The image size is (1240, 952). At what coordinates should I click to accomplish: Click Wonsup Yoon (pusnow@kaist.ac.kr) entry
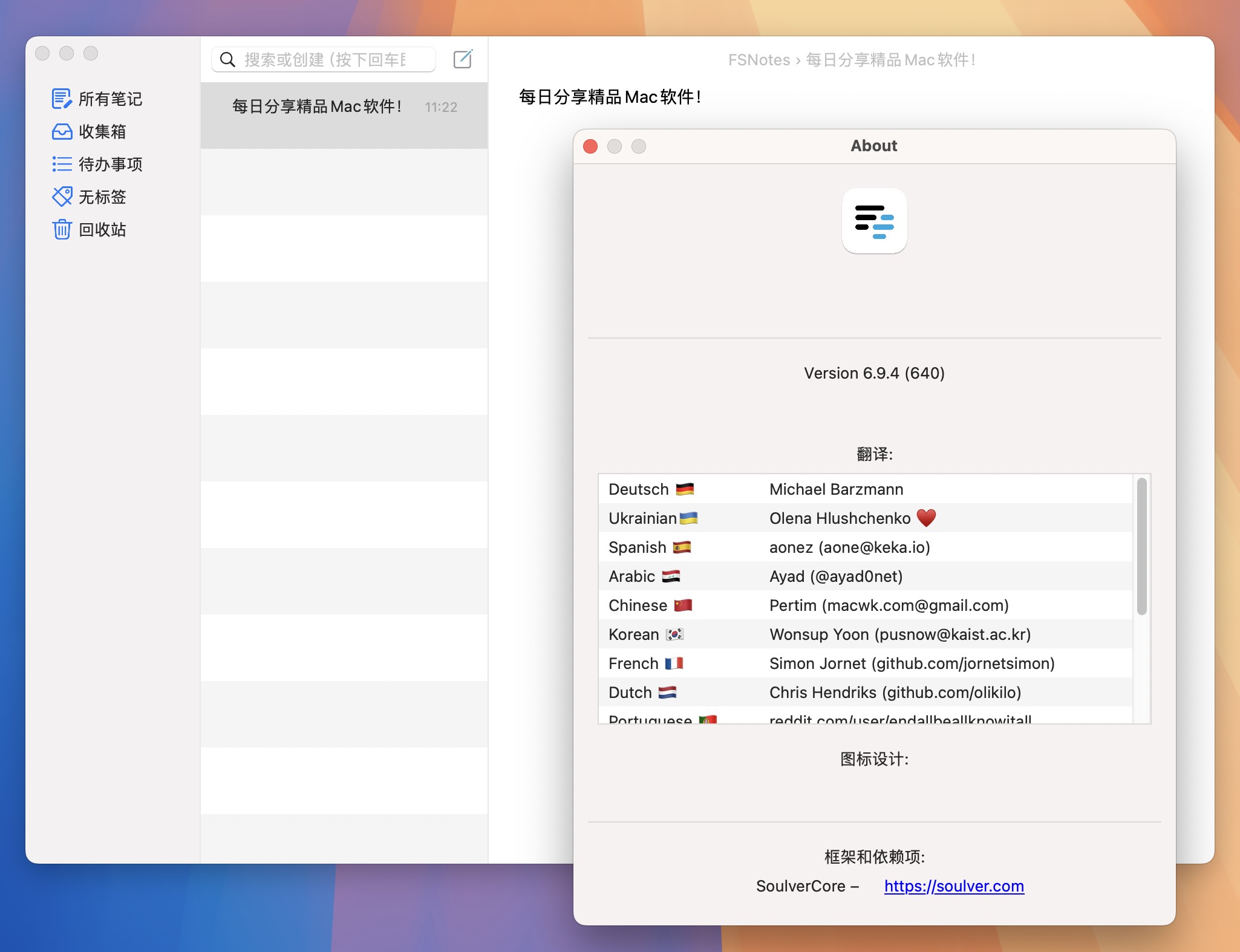(899, 634)
